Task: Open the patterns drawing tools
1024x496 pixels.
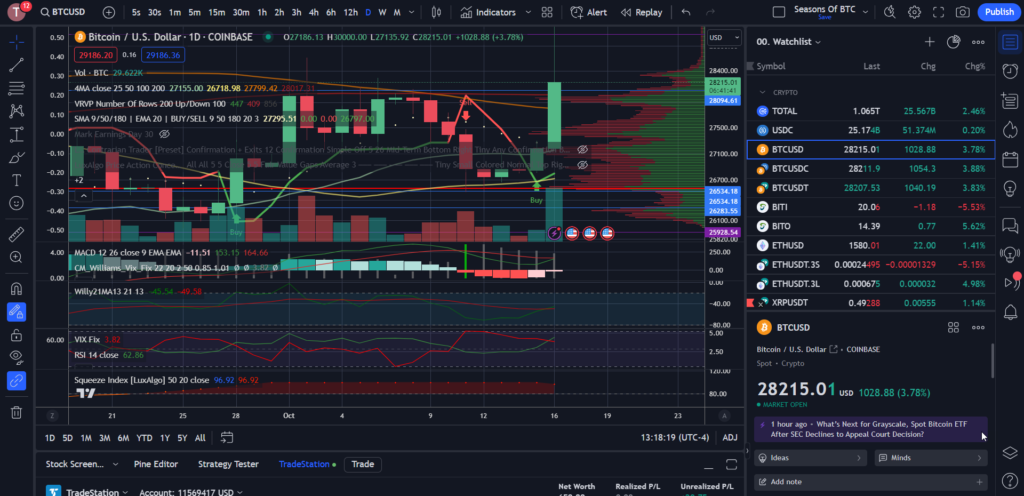Action: [x=17, y=111]
